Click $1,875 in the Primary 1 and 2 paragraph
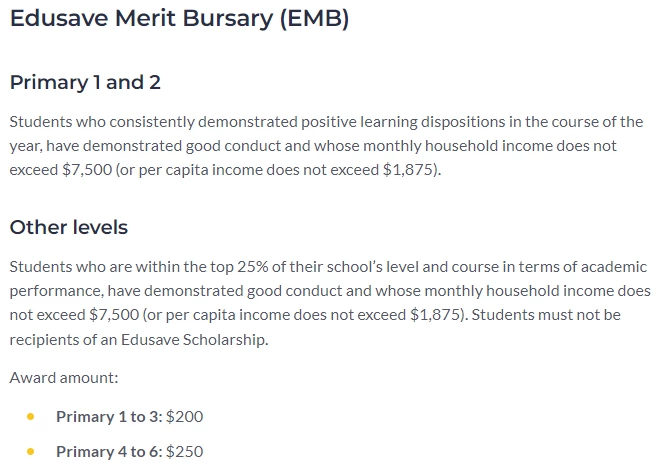 pos(408,170)
